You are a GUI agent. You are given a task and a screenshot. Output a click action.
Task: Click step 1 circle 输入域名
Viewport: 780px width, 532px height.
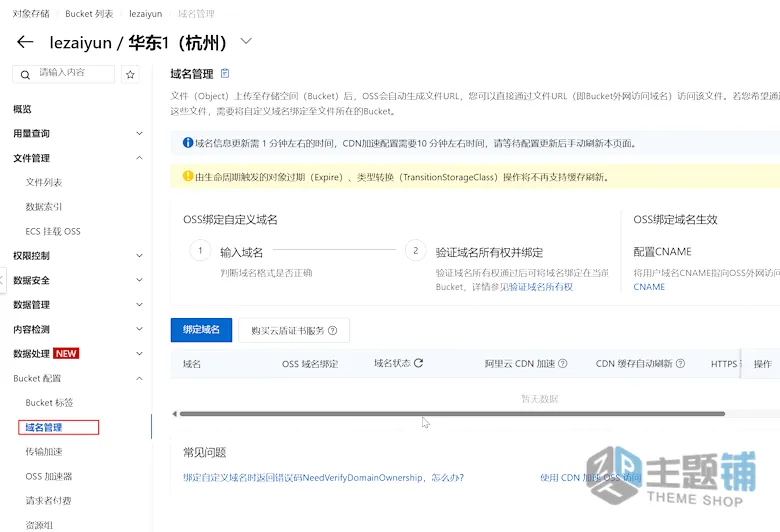[200, 250]
